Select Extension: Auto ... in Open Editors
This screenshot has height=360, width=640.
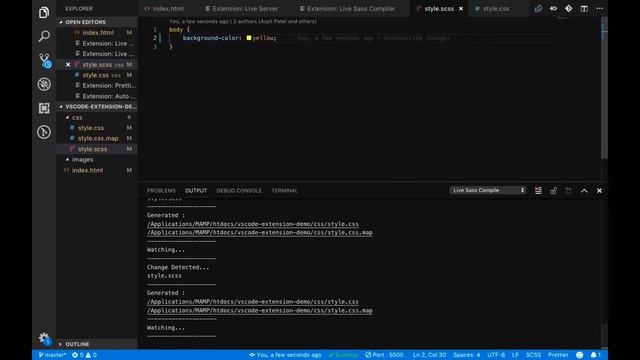point(97,96)
